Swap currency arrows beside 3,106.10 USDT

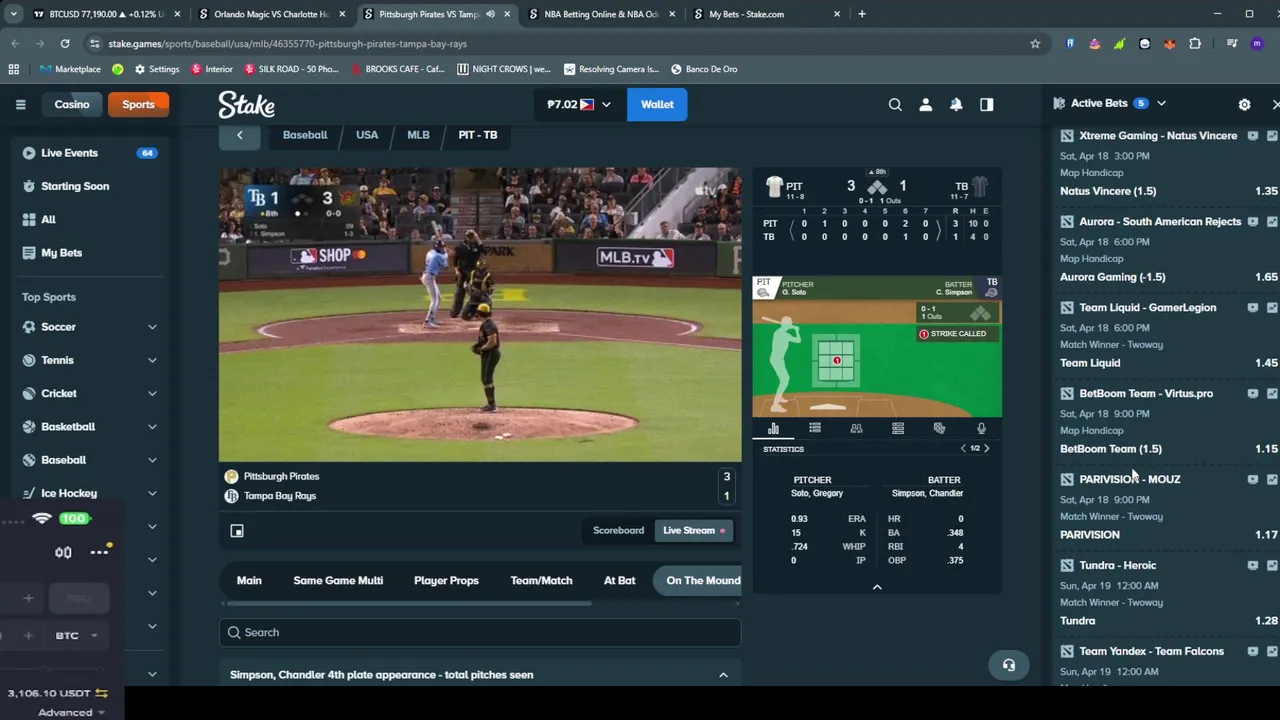(x=101, y=693)
